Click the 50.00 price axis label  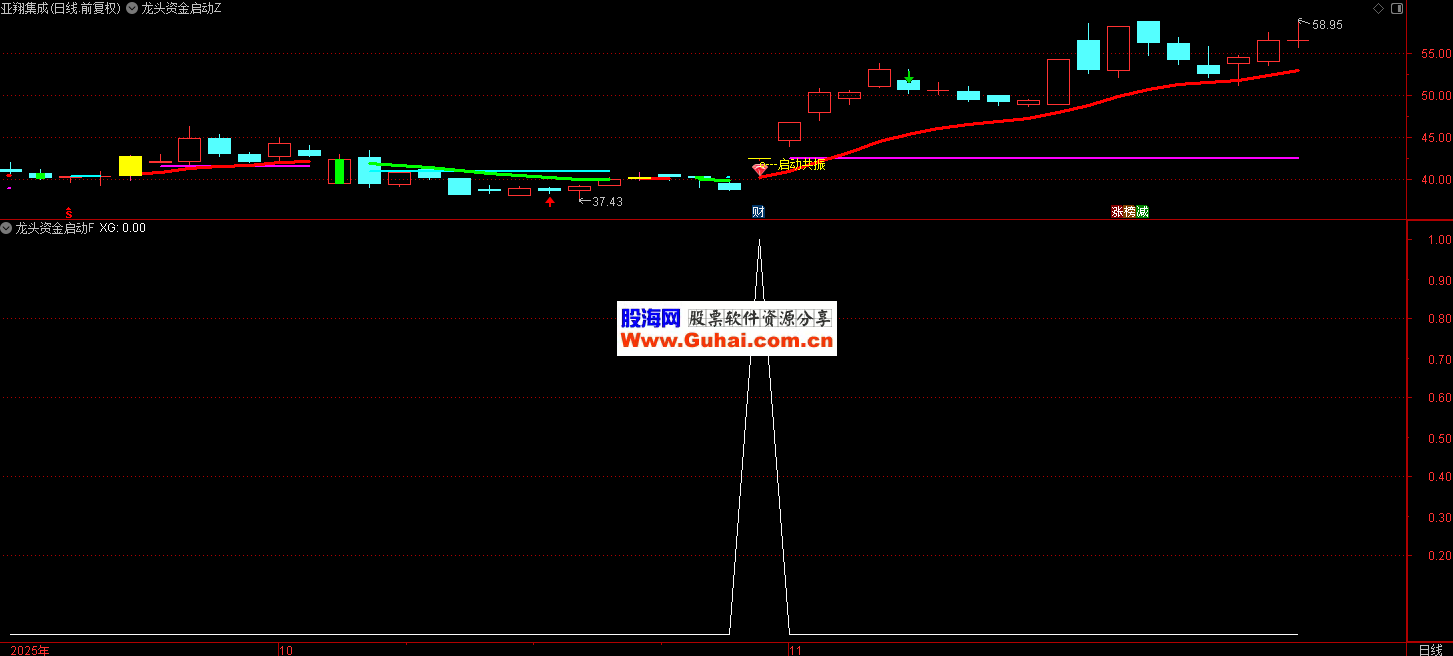point(1435,96)
